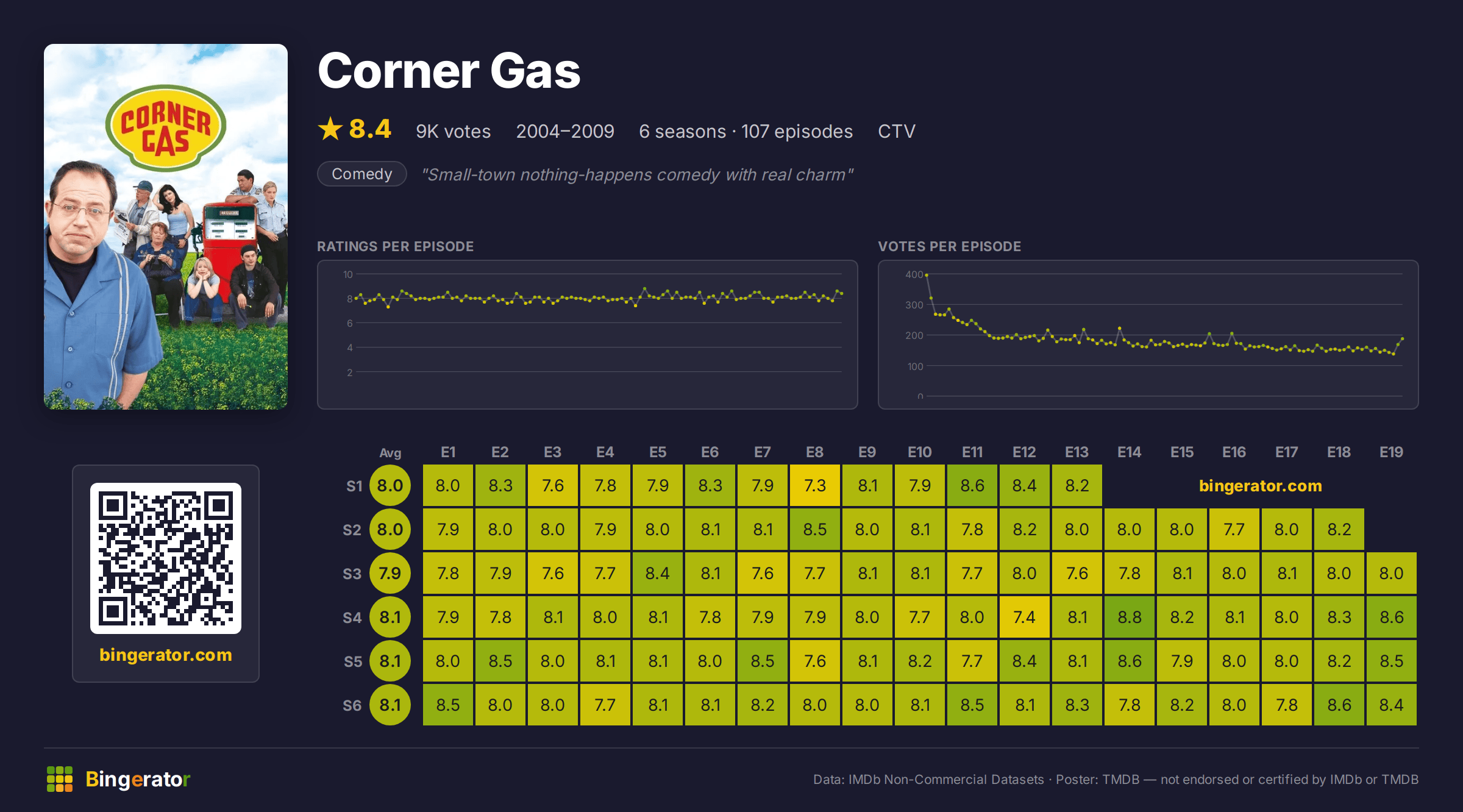Open the Corner Gas poster thumbnail

[x=166, y=227]
